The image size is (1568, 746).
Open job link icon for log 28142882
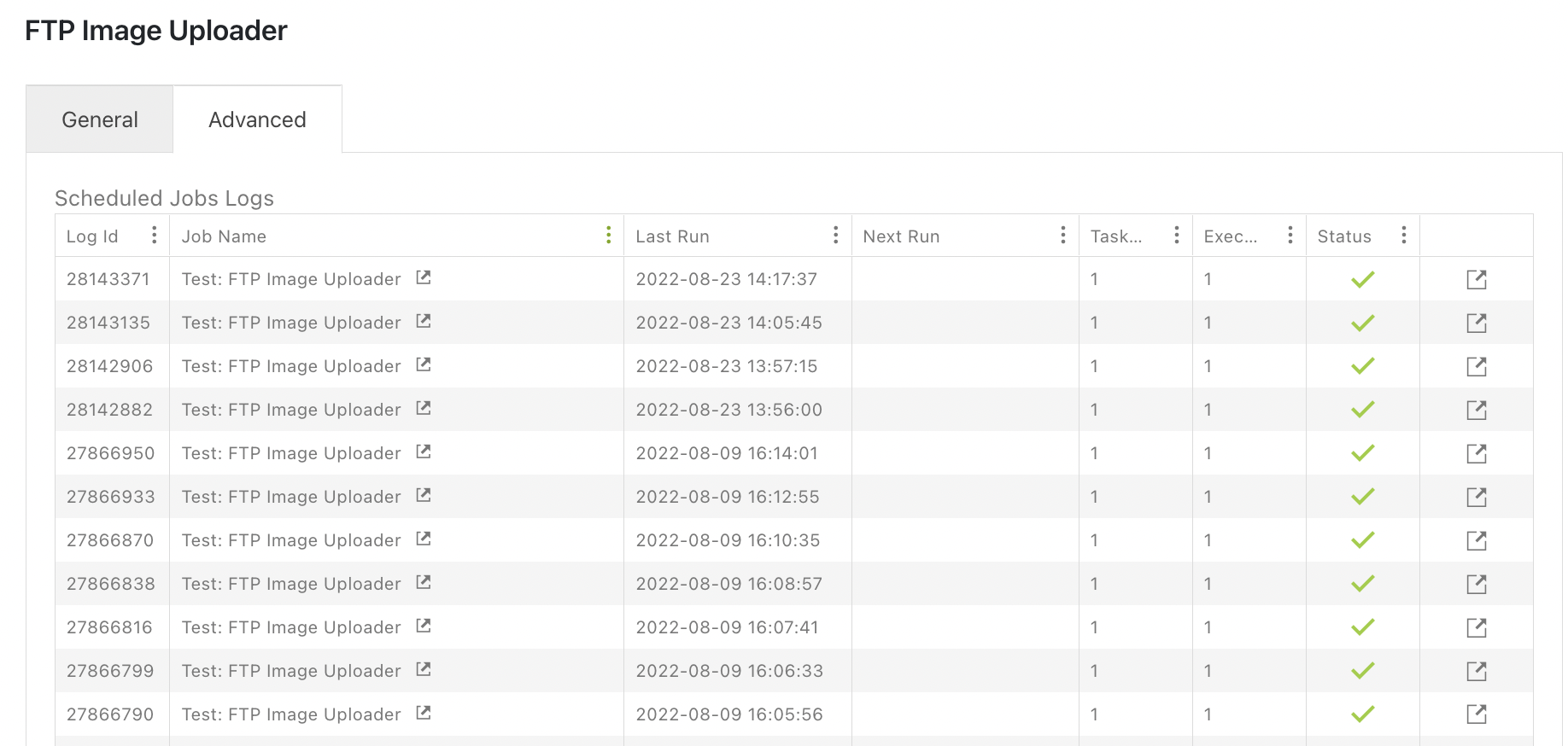pyautogui.click(x=423, y=408)
